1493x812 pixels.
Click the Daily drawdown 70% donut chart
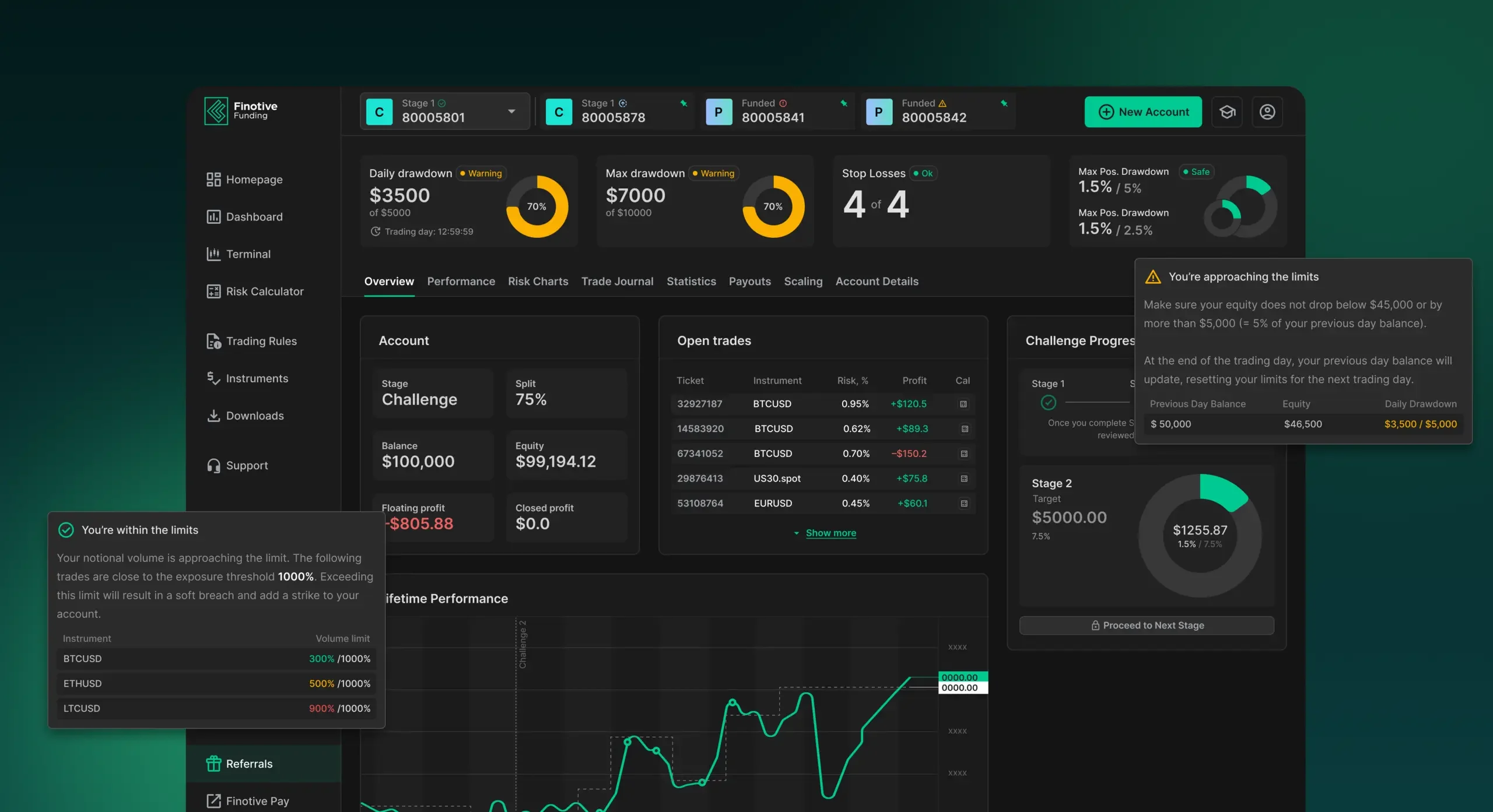click(x=537, y=206)
